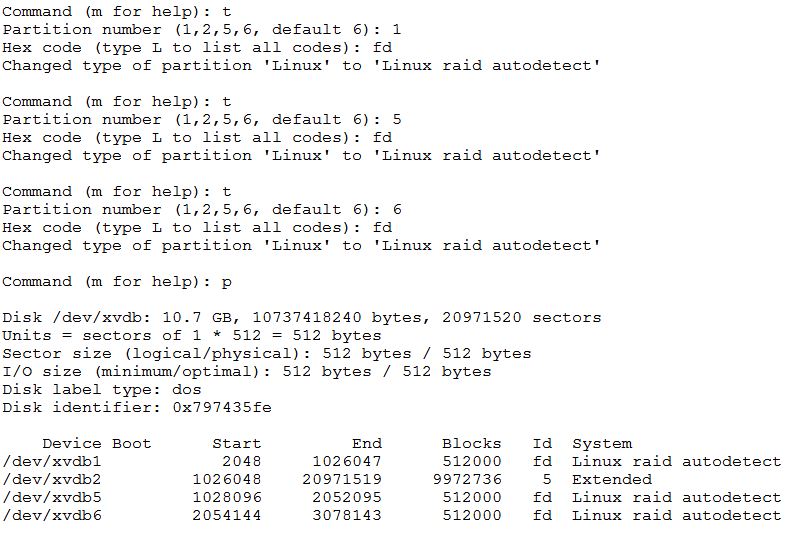
Task: Click the blocks value 9972736
Action: point(467,480)
